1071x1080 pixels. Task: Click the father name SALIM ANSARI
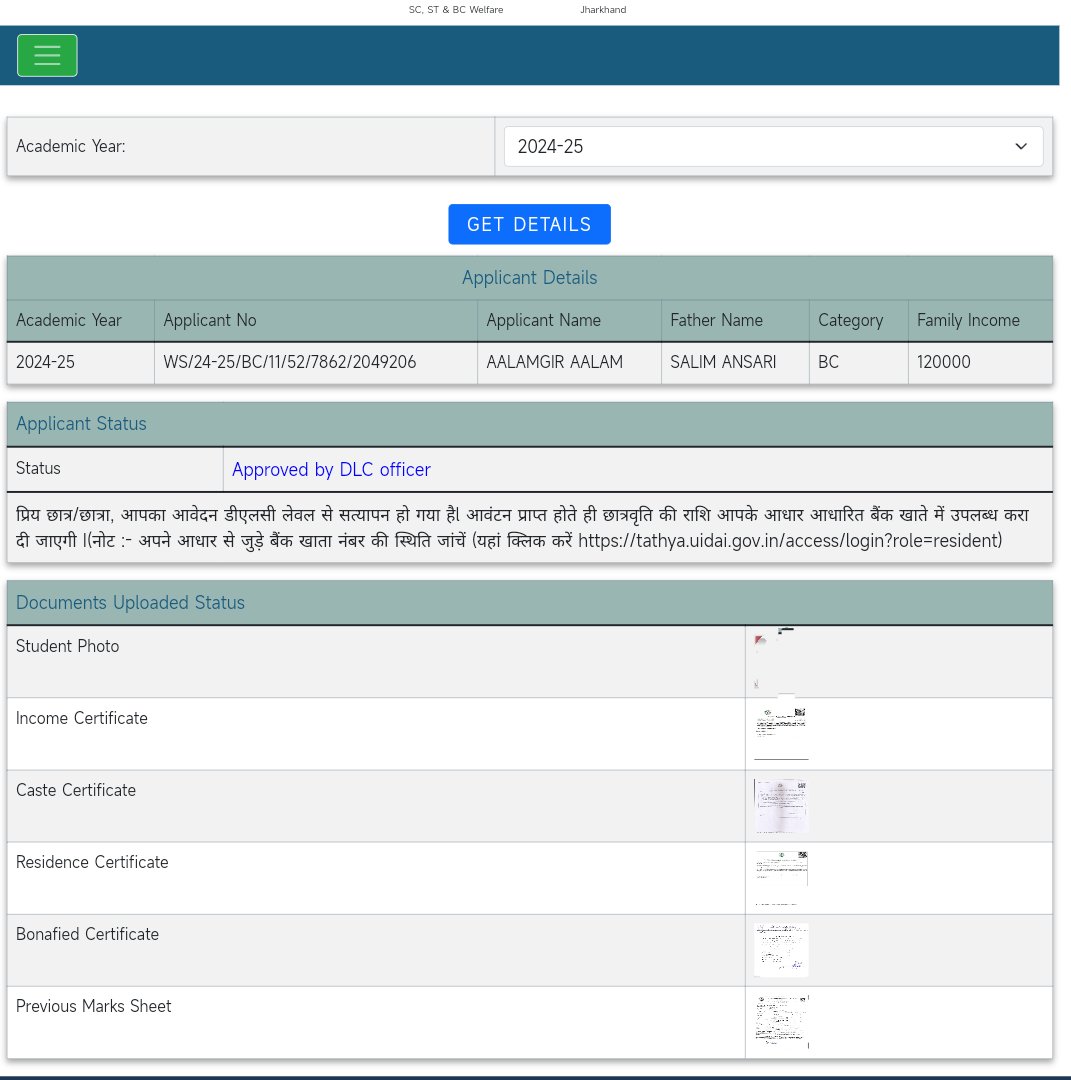click(723, 362)
